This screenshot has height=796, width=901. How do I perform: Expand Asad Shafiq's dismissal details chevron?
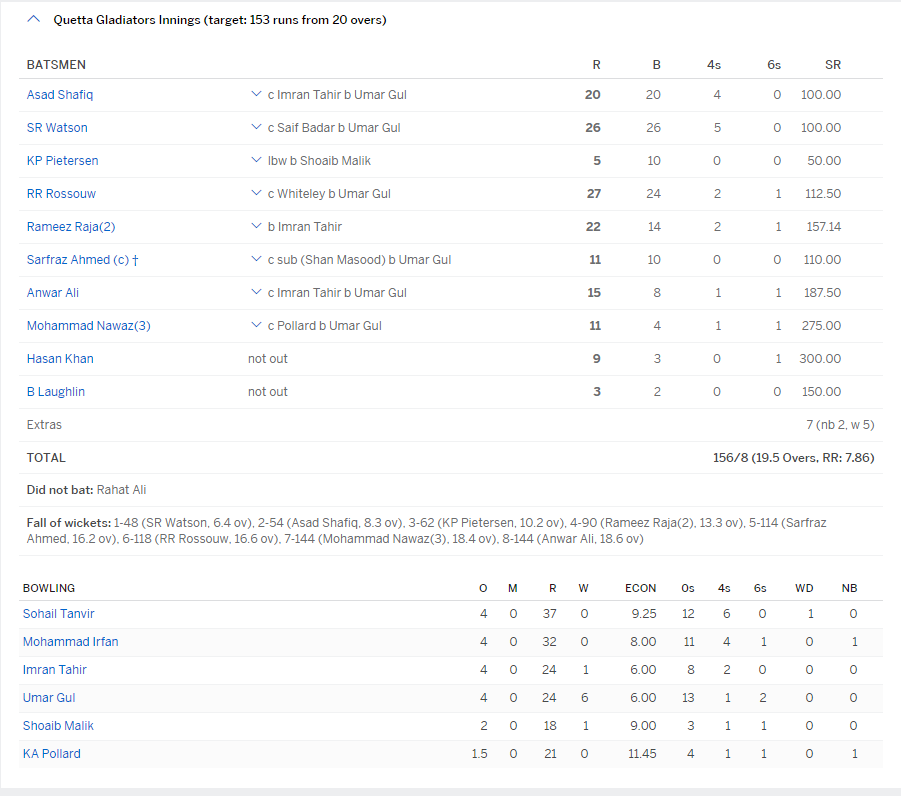(x=256, y=94)
